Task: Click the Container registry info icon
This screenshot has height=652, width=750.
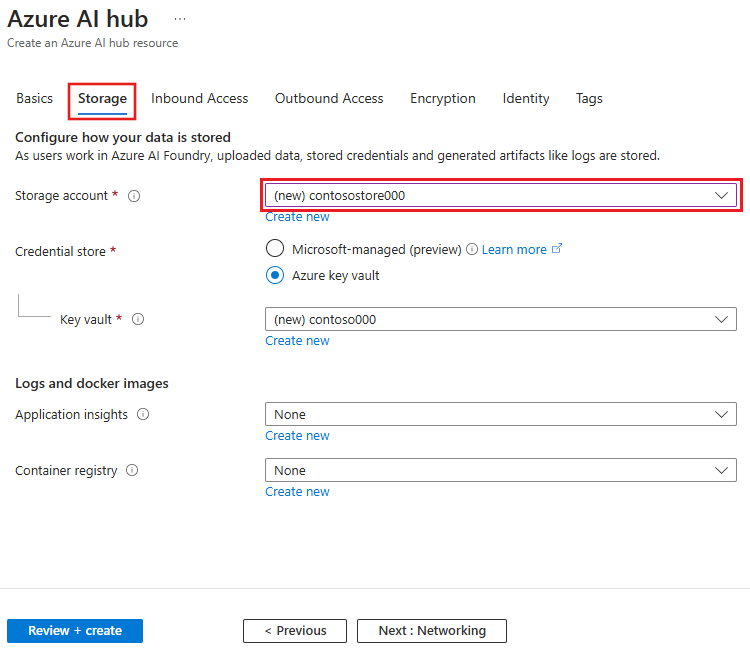Action: click(132, 470)
